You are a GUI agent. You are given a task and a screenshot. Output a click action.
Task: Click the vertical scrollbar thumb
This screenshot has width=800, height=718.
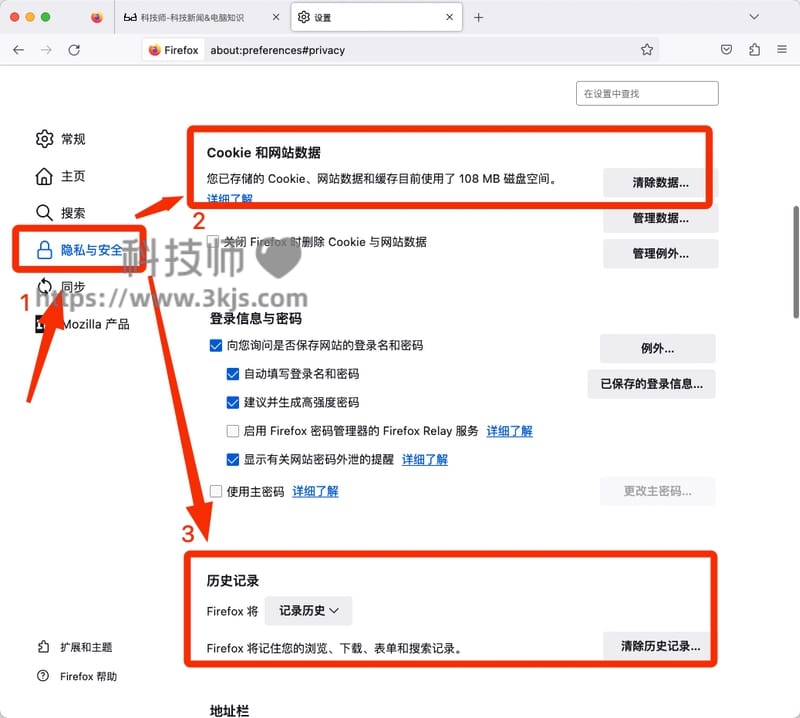point(795,262)
